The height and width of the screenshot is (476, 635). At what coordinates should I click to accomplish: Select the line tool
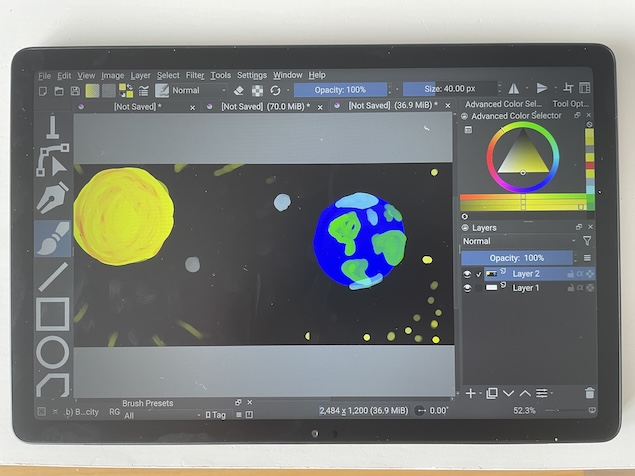click(53, 277)
